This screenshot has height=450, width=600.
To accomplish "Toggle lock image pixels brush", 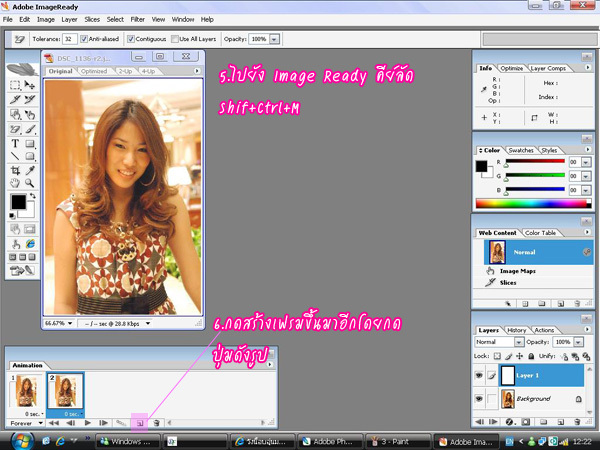I will point(508,356).
